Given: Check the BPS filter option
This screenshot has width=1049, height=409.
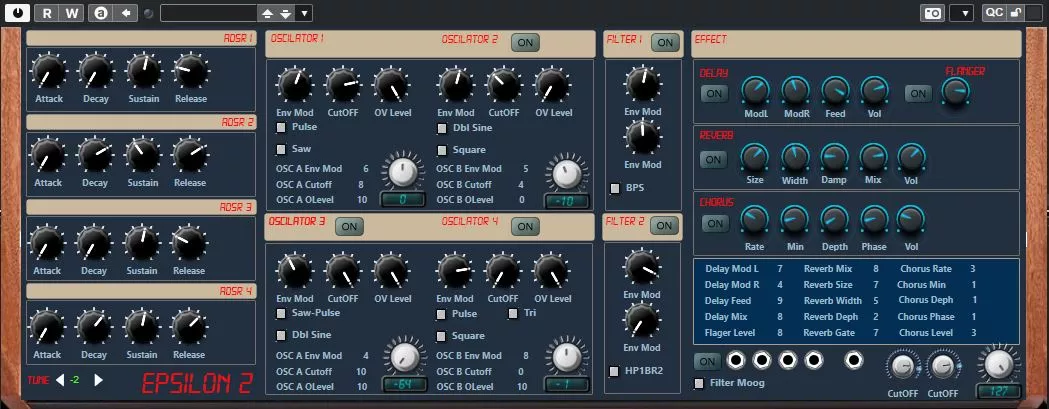Looking at the screenshot, I should click(615, 187).
